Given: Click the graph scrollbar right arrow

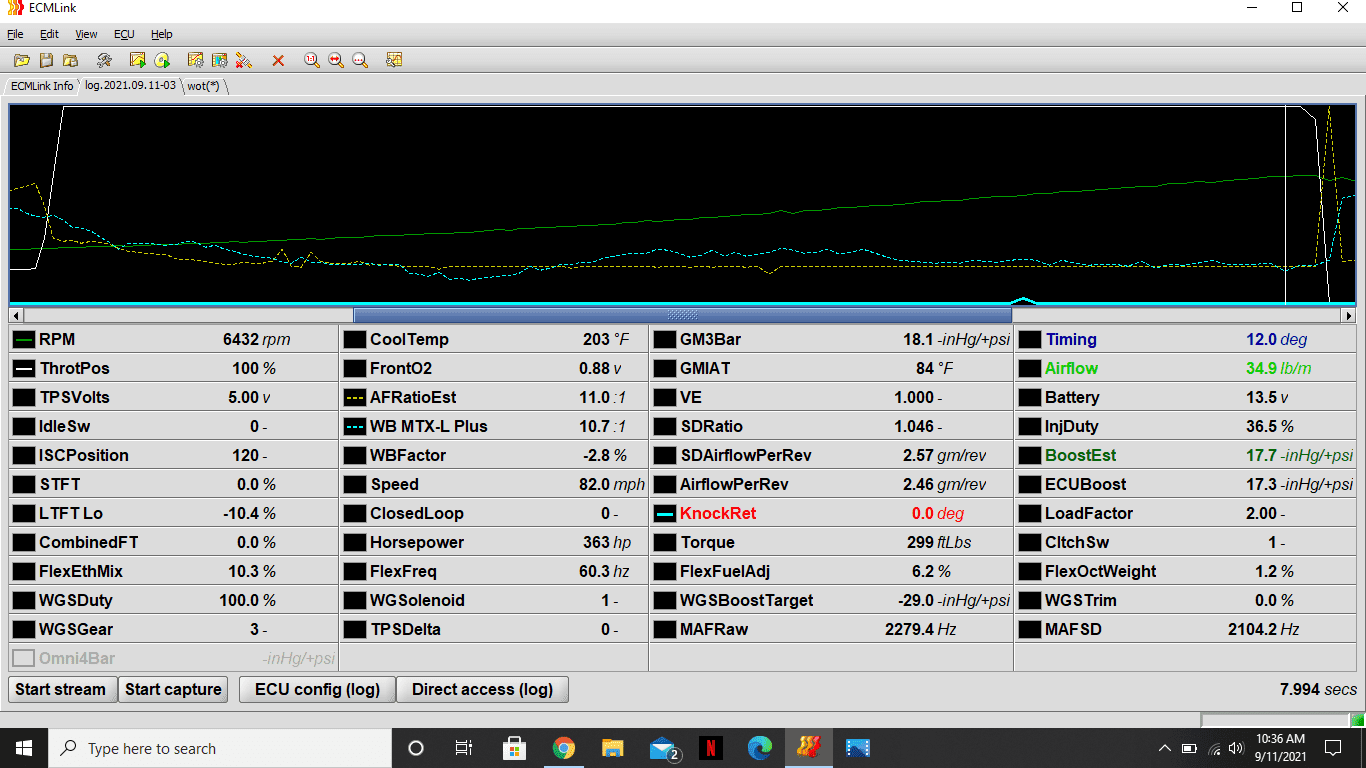Looking at the screenshot, I should coord(1348,315).
